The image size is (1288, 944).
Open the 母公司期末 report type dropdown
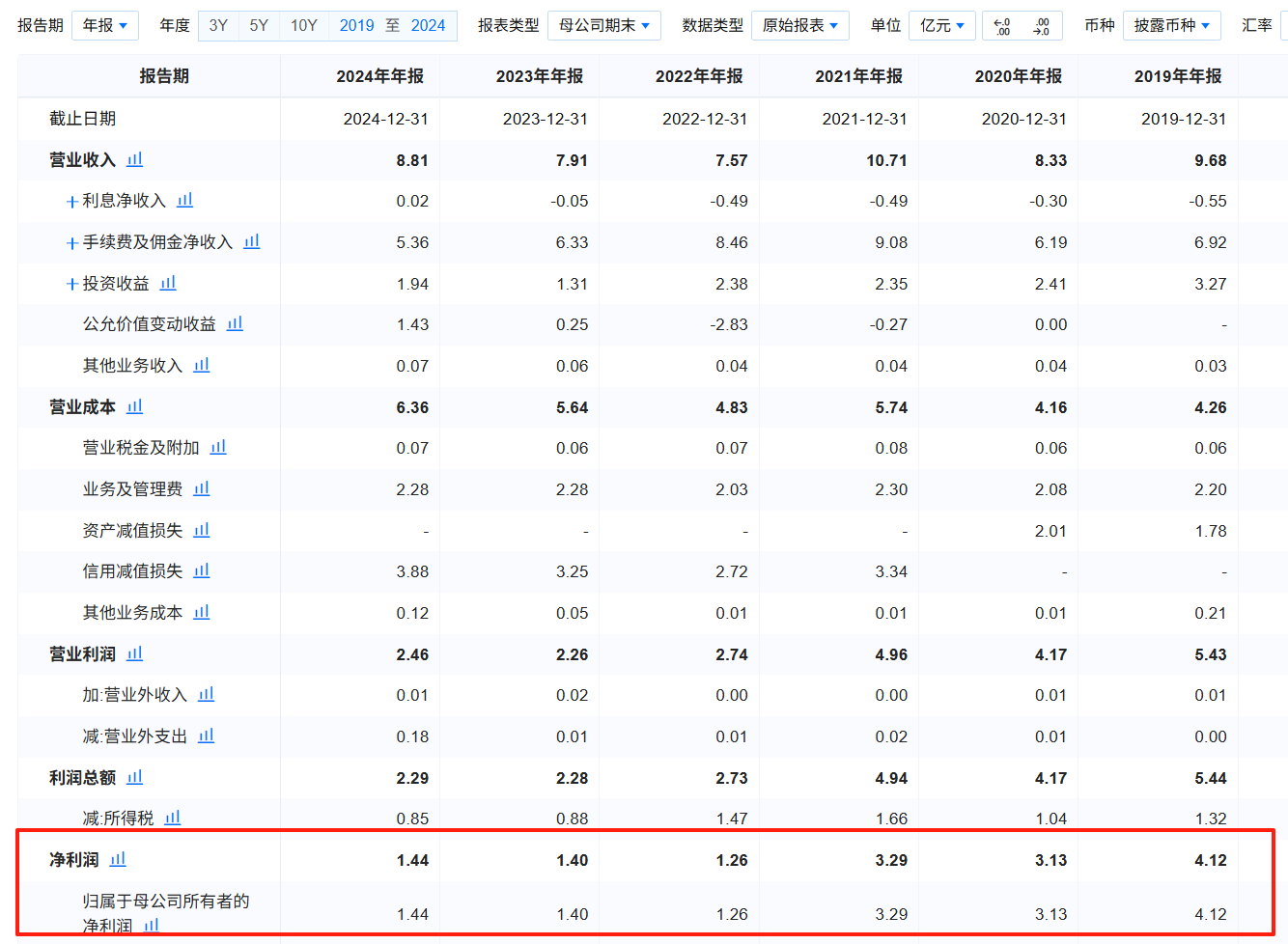tap(603, 25)
